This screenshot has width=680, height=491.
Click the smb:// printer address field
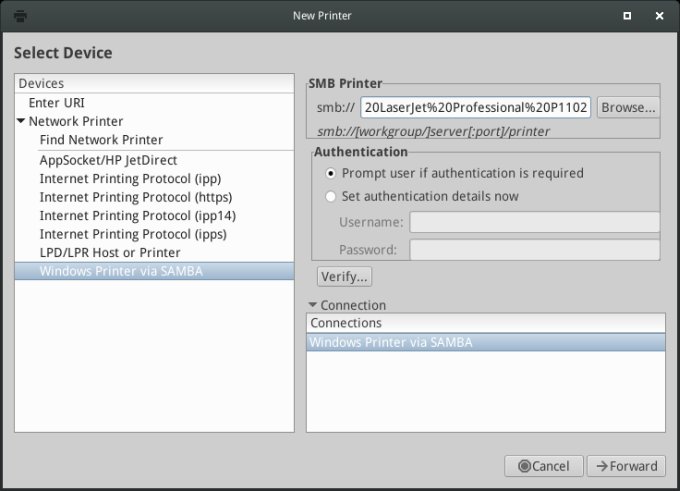pos(476,107)
